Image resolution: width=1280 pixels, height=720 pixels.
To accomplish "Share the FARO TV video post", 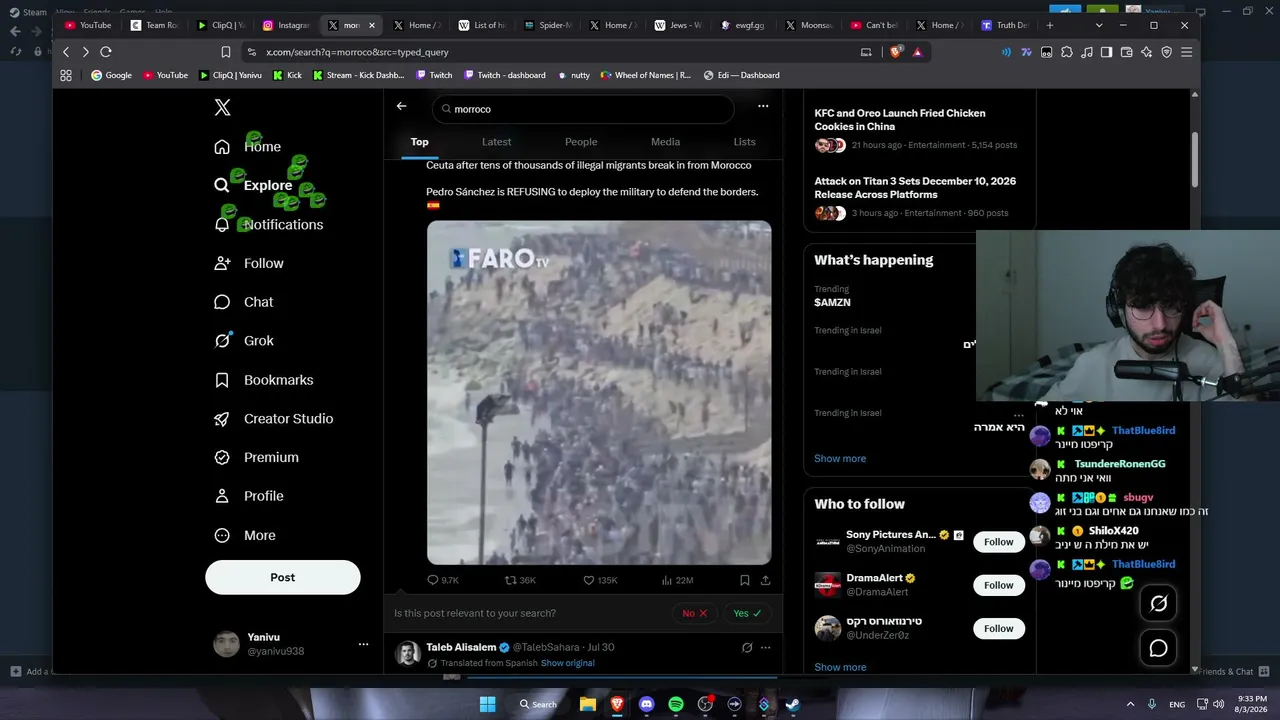I will pos(765,580).
